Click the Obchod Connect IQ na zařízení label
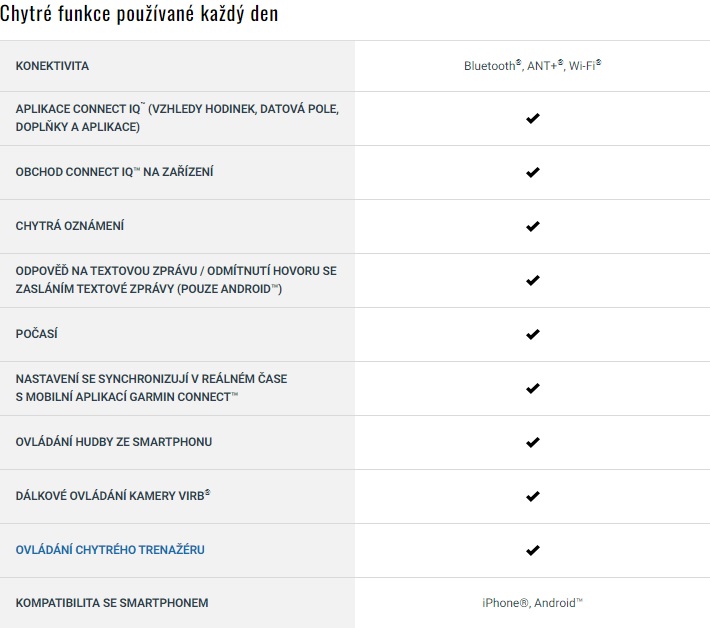Screen dimensions: 710x628 (x=114, y=172)
